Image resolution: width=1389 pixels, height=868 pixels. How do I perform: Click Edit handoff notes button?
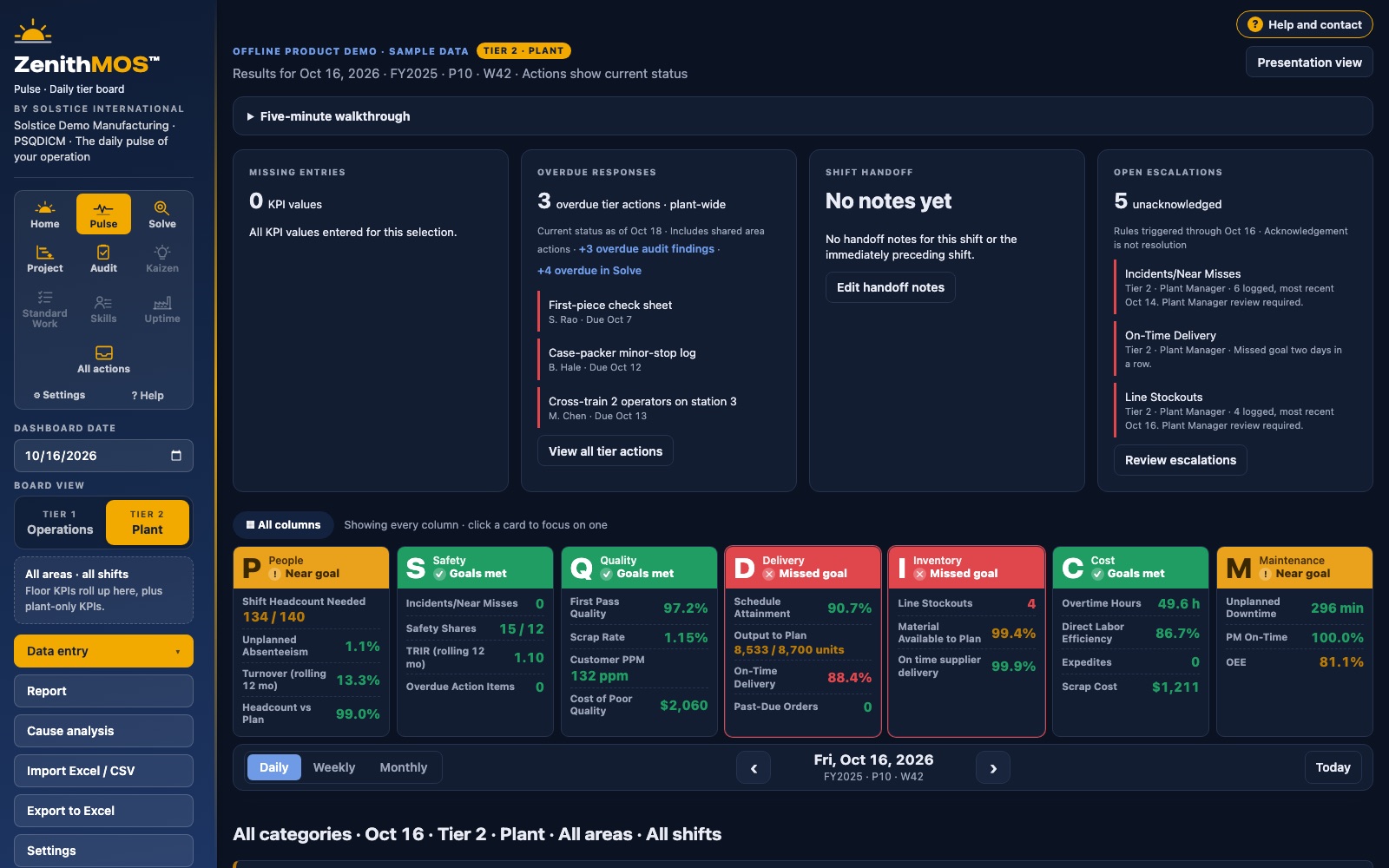tap(890, 287)
